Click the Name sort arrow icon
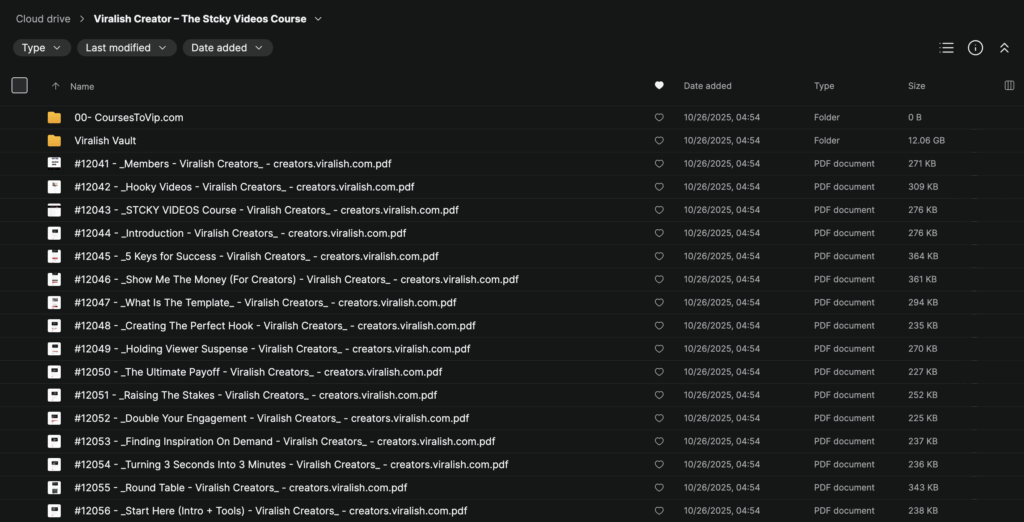Image resolution: width=1024 pixels, height=522 pixels. pos(56,86)
